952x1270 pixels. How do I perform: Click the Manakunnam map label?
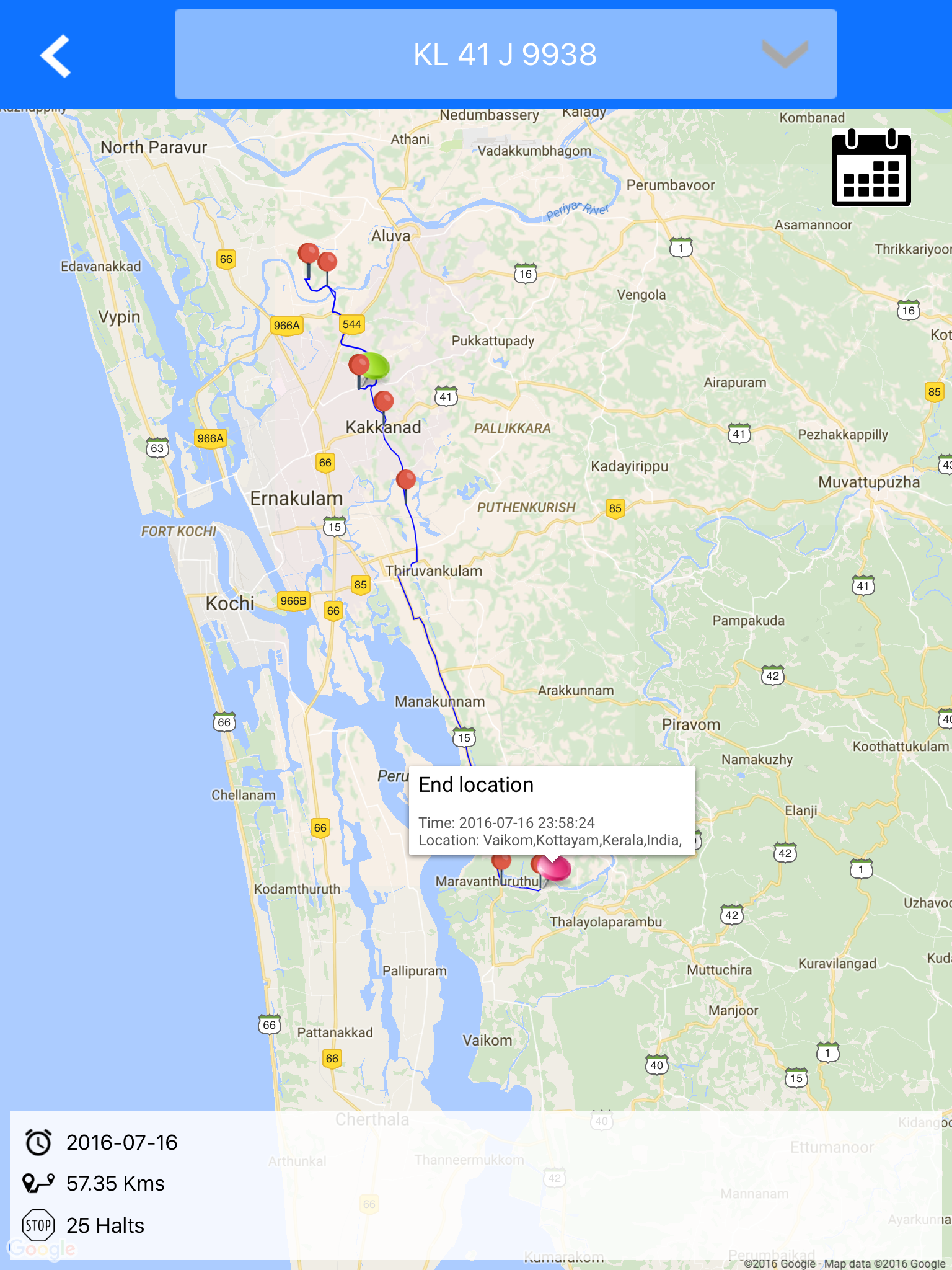pos(440,701)
